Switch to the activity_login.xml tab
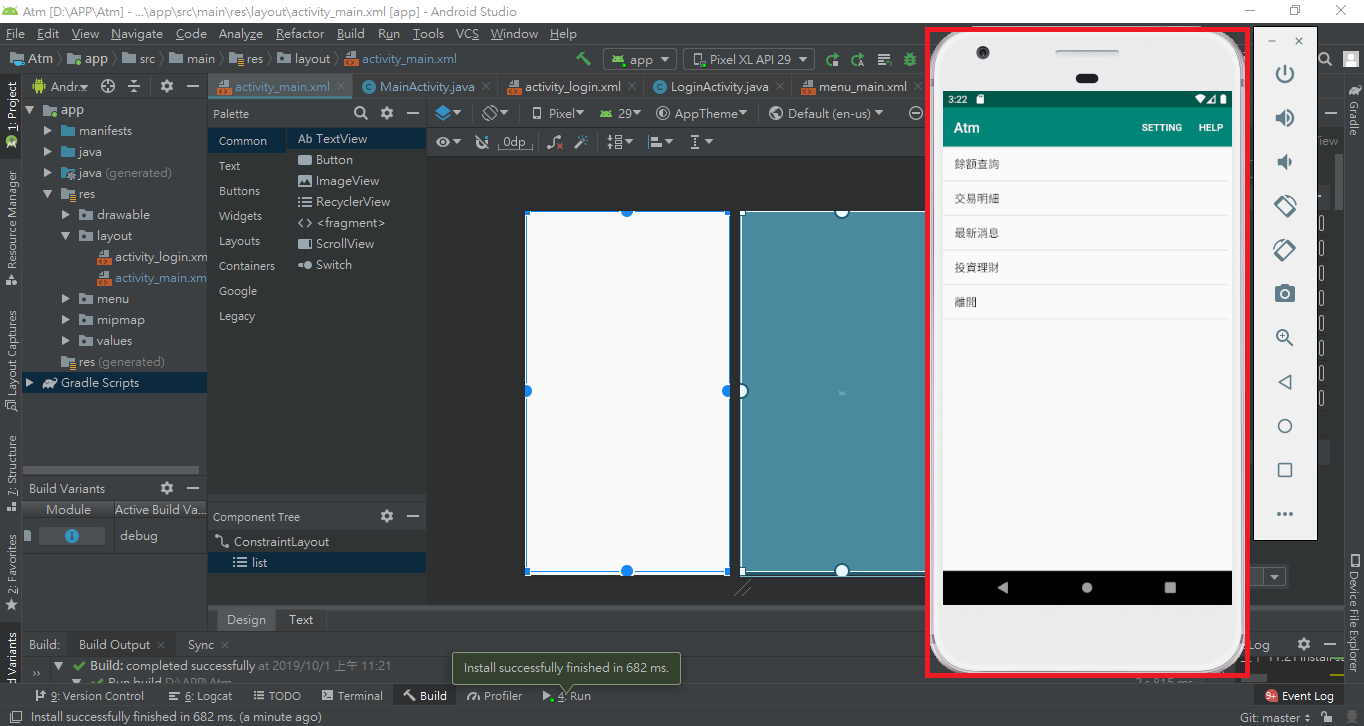1364x726 pixels. point(570,86)
